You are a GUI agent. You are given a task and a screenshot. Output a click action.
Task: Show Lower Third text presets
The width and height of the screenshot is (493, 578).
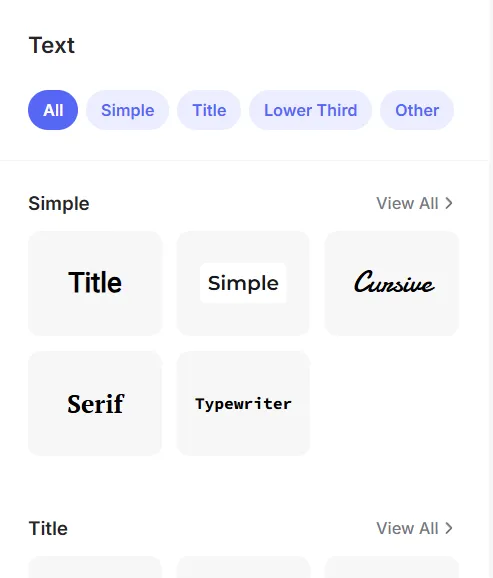coord(310,110)
